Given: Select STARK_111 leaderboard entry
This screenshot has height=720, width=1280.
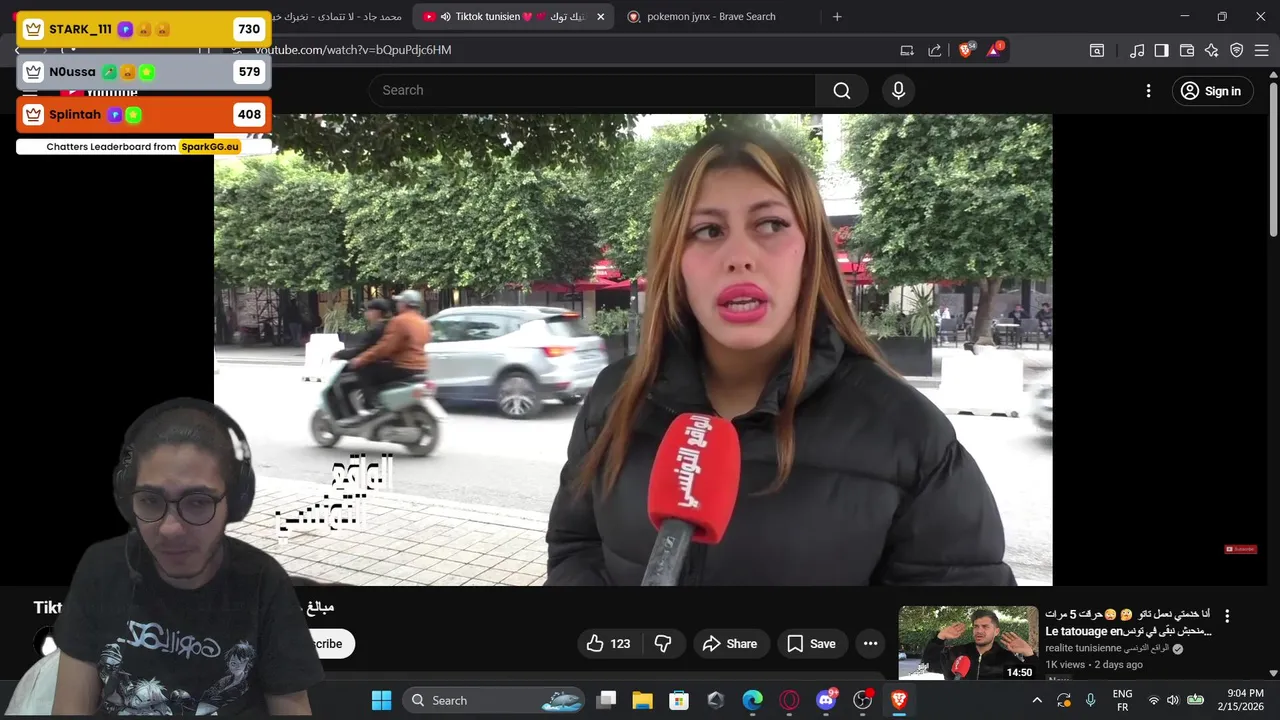Looking at the screenshot, I should coord(143,29).
